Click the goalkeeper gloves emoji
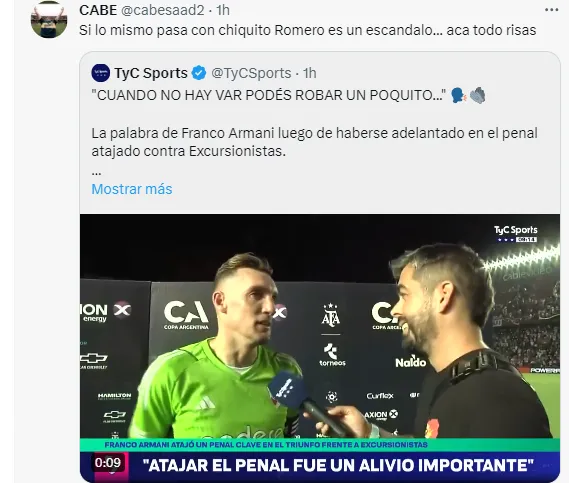 click(x=477, y=95)
